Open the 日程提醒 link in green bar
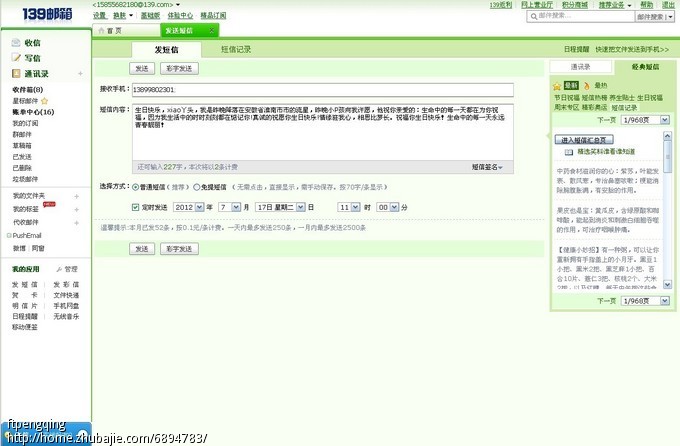680x446 pixels. (576, 49)
